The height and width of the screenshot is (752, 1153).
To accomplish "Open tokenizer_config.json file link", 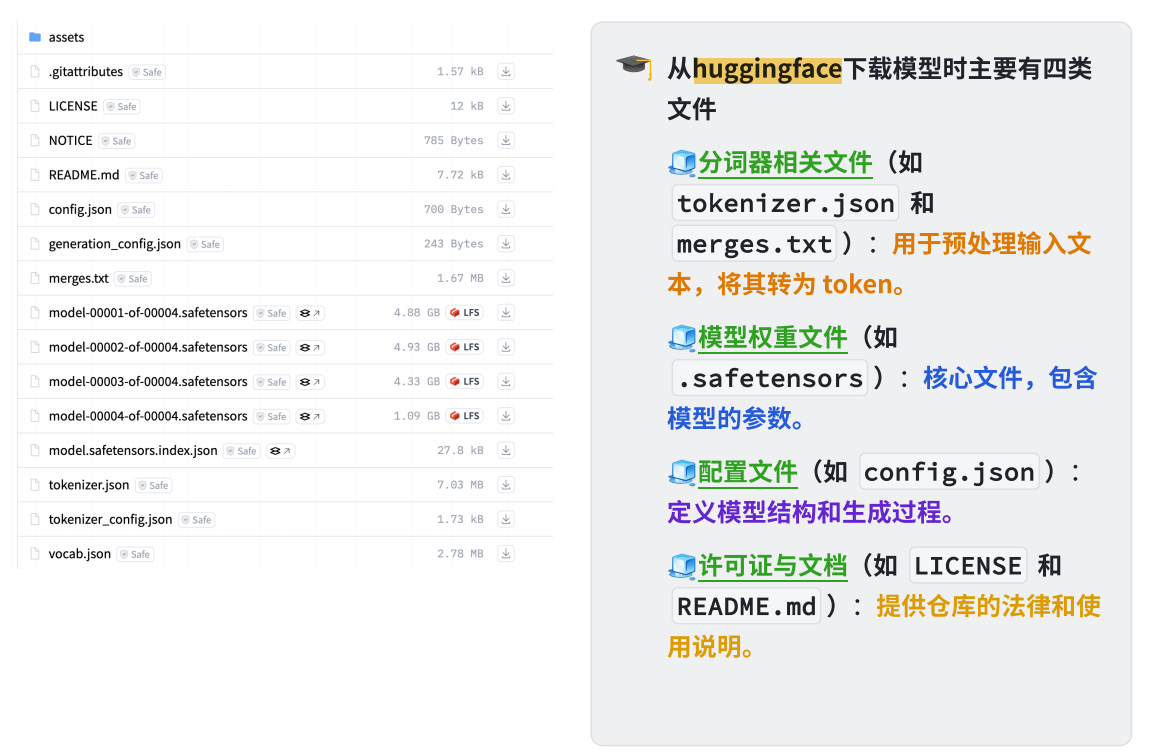I will tap(110, 520).
